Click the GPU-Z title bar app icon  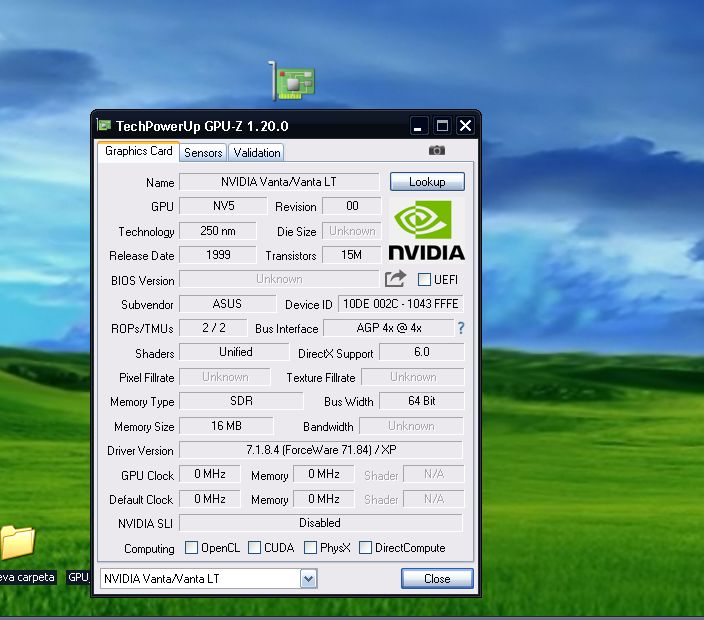tap(104, 125)
